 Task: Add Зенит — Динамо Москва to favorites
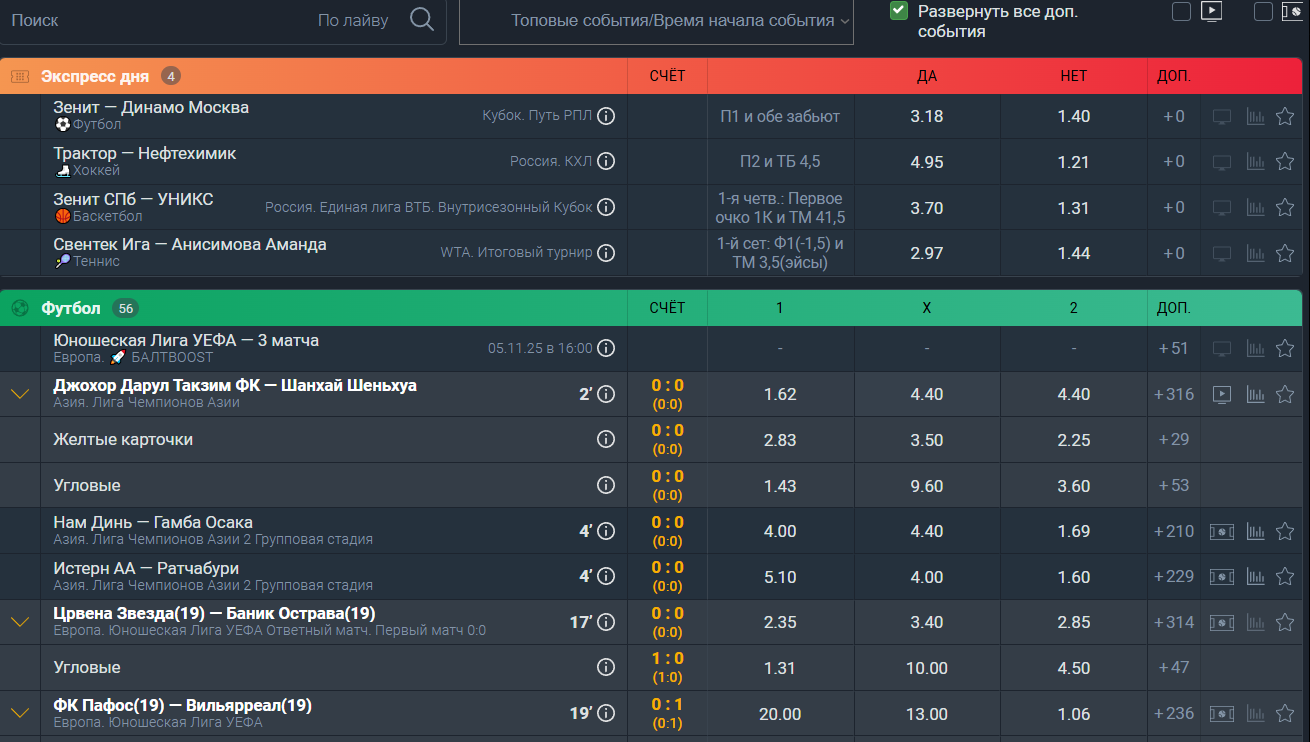click(x=1285, y=117)
